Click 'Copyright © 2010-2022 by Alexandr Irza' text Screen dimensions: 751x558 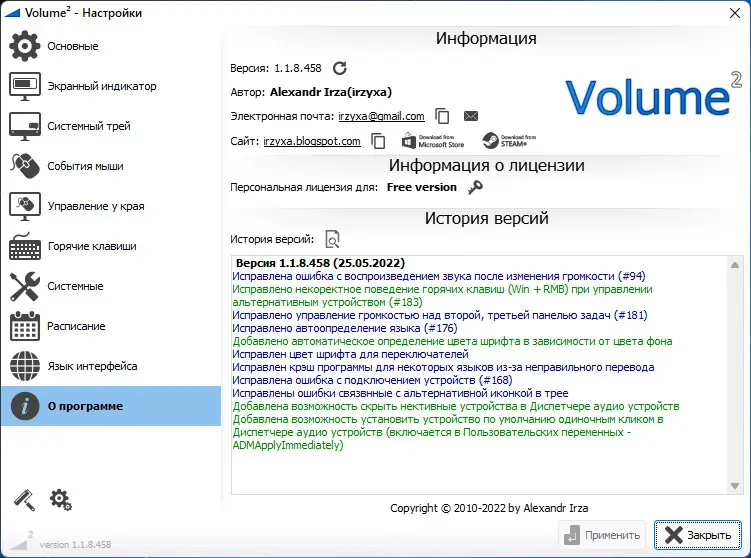pos(489,508)
